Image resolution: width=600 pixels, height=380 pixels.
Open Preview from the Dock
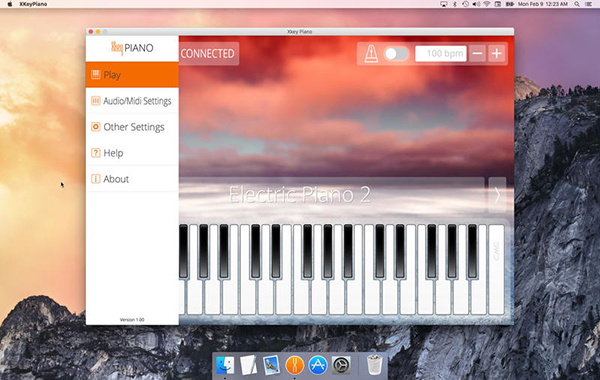click(271, 365)
